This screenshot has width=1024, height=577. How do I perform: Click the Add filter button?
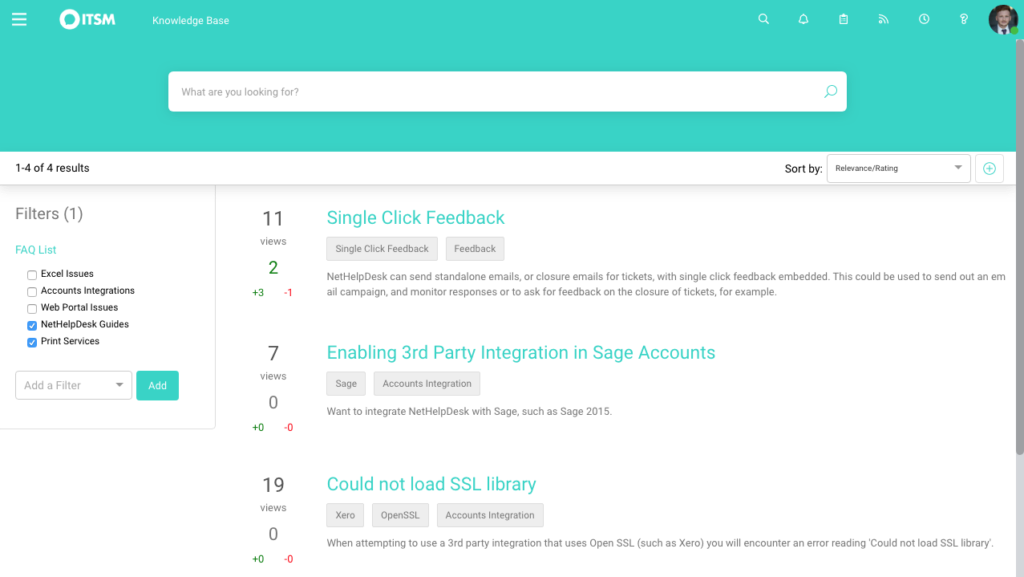point(157,385)
